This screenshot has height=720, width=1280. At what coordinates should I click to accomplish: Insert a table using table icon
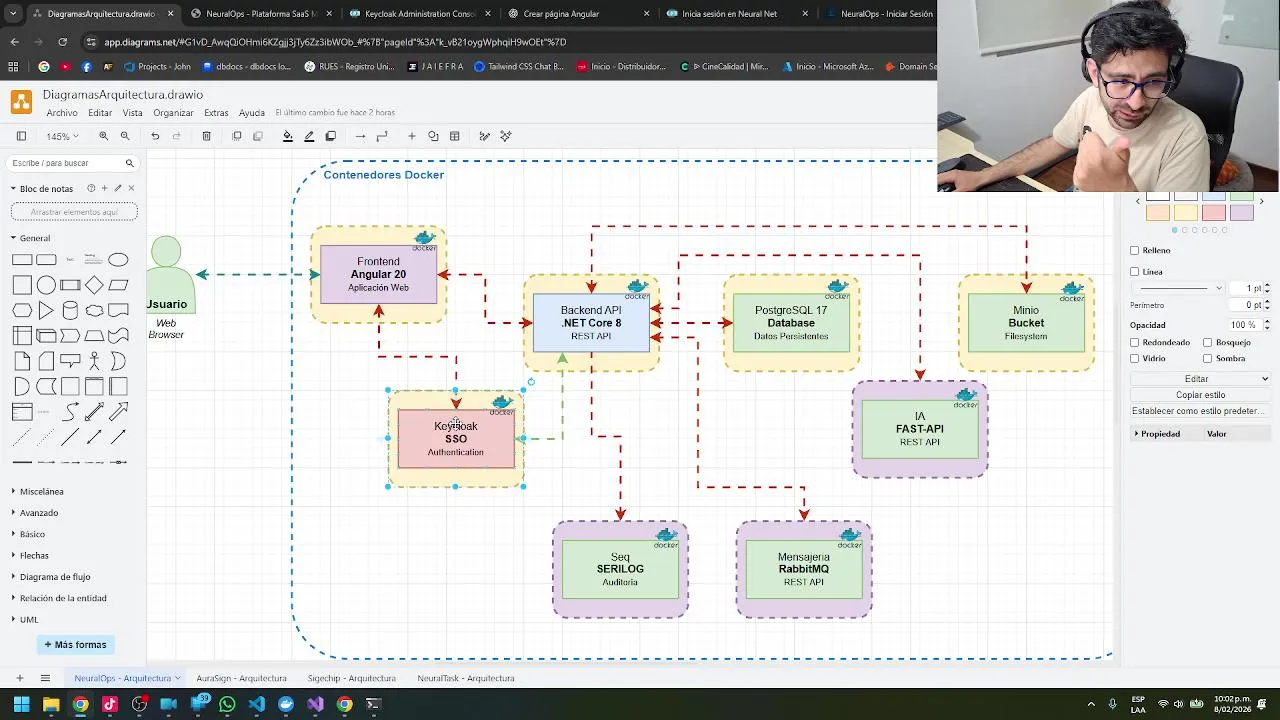point(454,136)
